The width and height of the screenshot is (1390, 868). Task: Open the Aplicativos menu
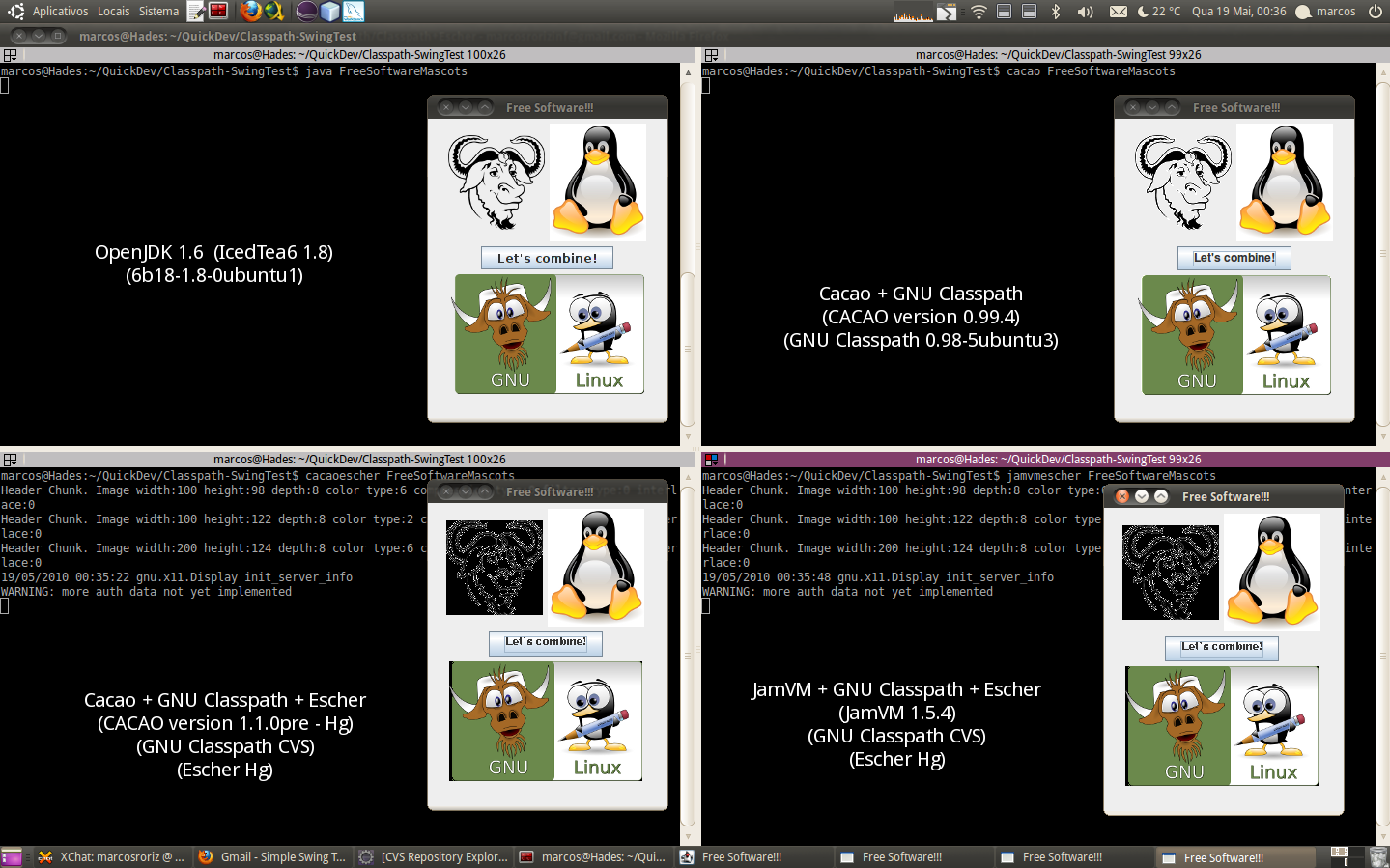click(x=60, y=12)
